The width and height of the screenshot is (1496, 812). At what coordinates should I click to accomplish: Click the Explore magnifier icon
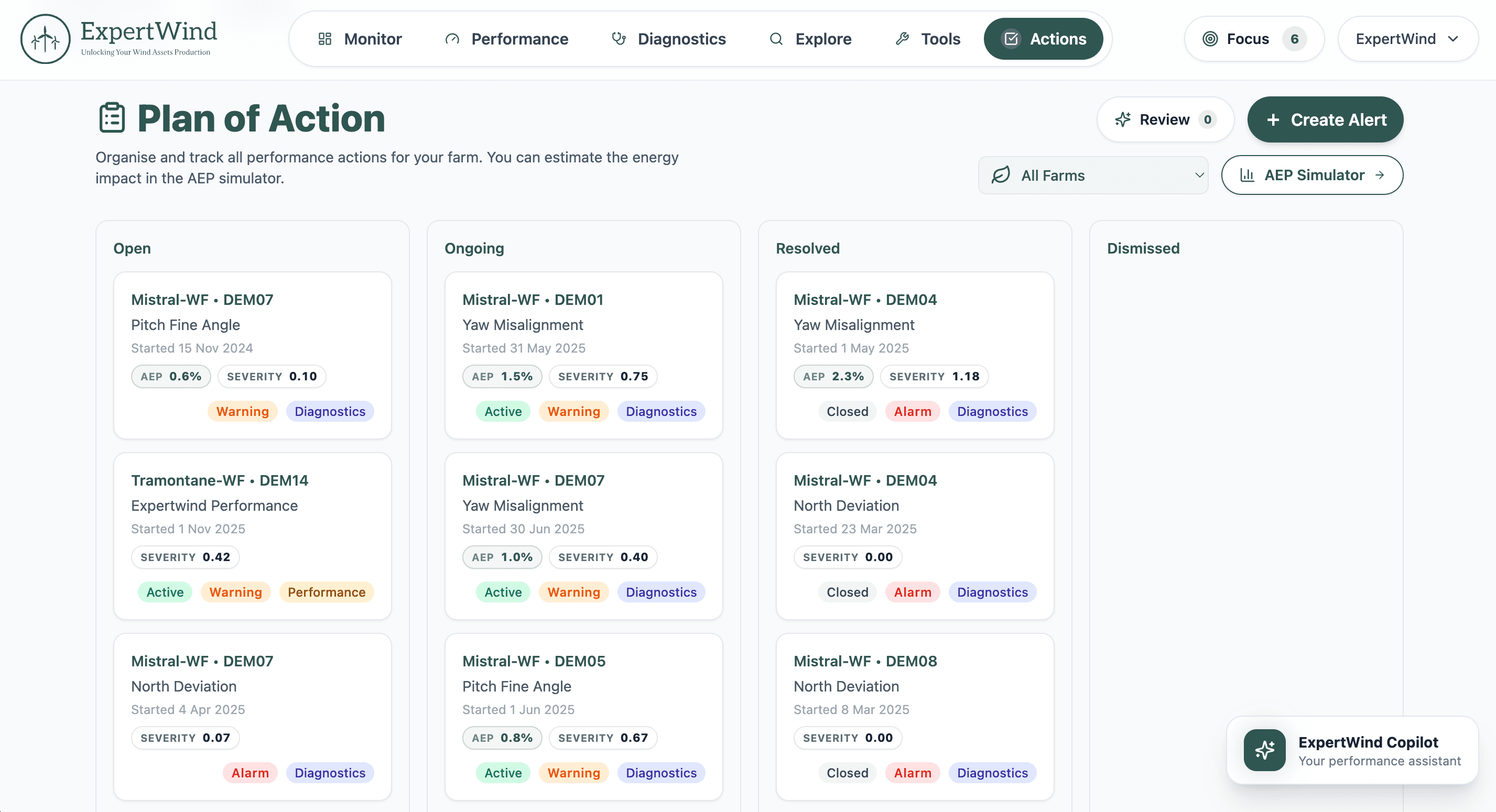pos(776,39)
